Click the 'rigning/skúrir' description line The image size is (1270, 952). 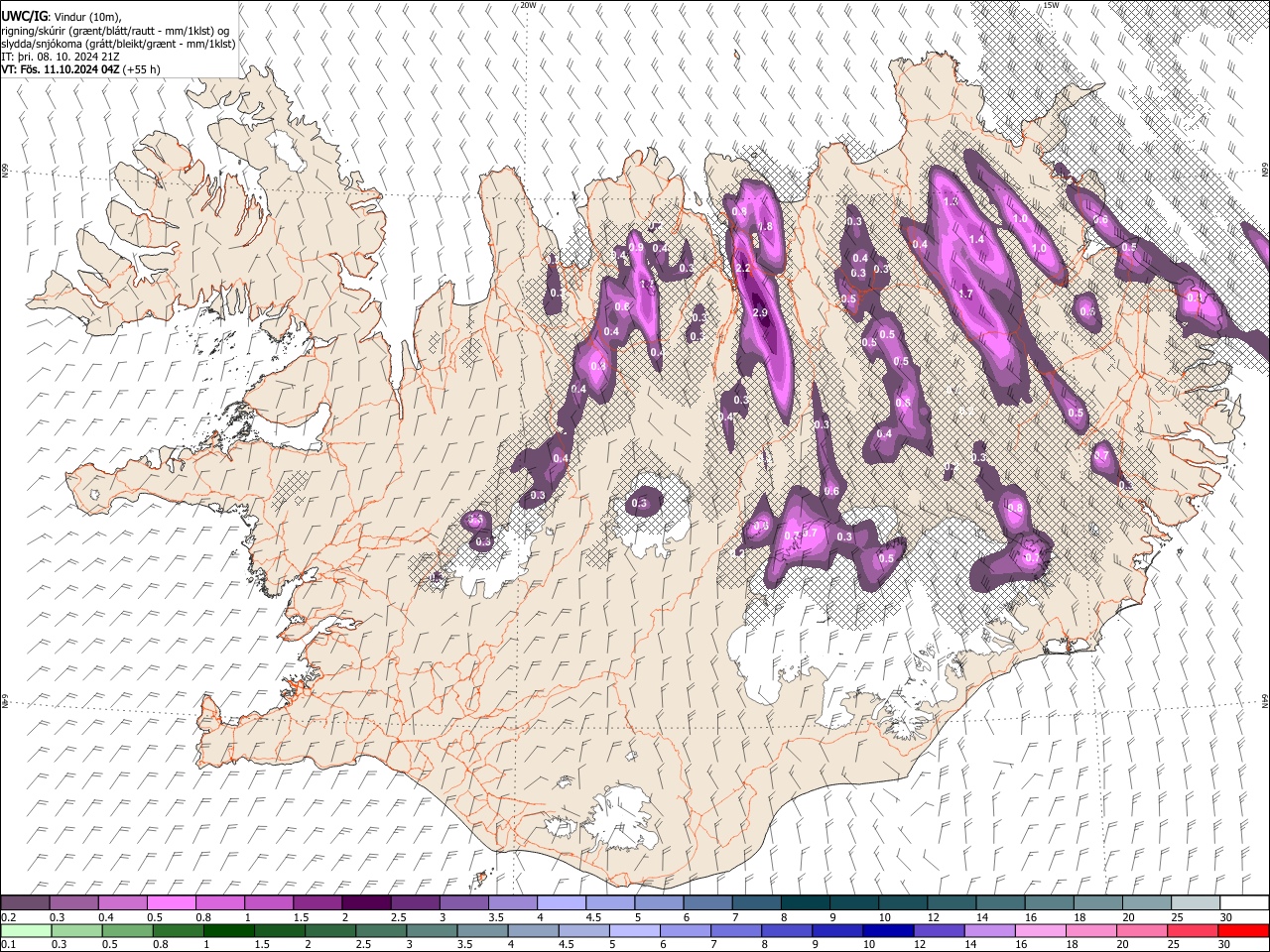[x=116, y=30]
